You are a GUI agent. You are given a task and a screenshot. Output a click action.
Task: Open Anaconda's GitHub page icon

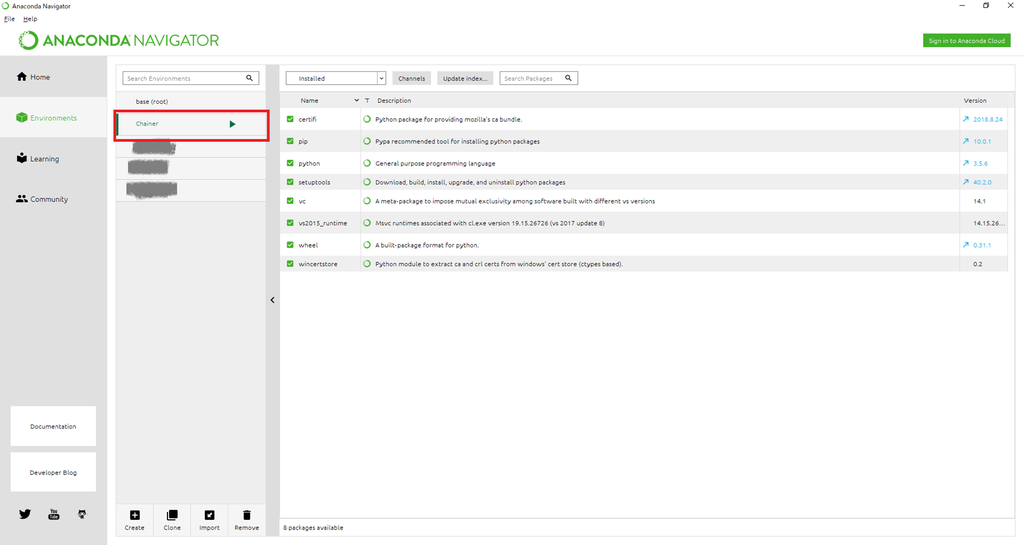(82, 514)
